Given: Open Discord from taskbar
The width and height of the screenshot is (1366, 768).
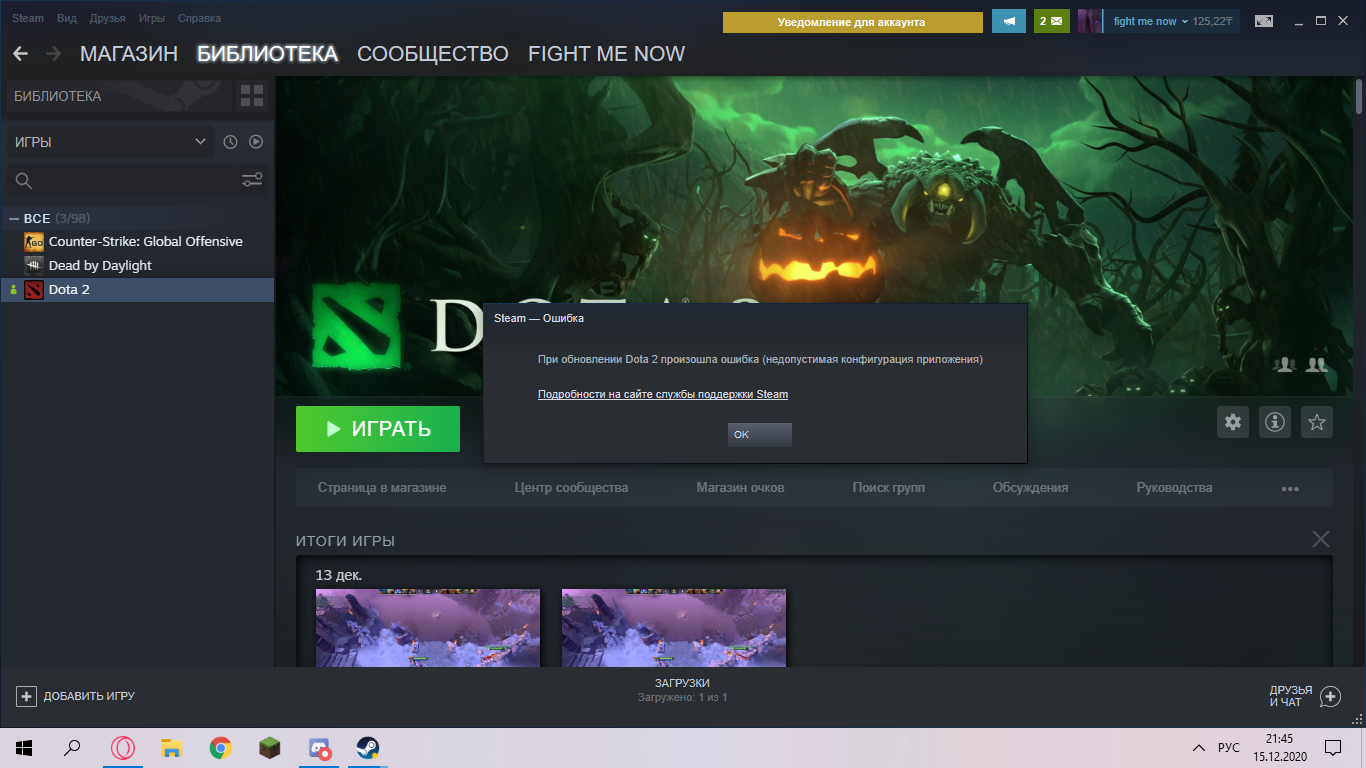Looking at the screenshot, I should coord(319,748).
